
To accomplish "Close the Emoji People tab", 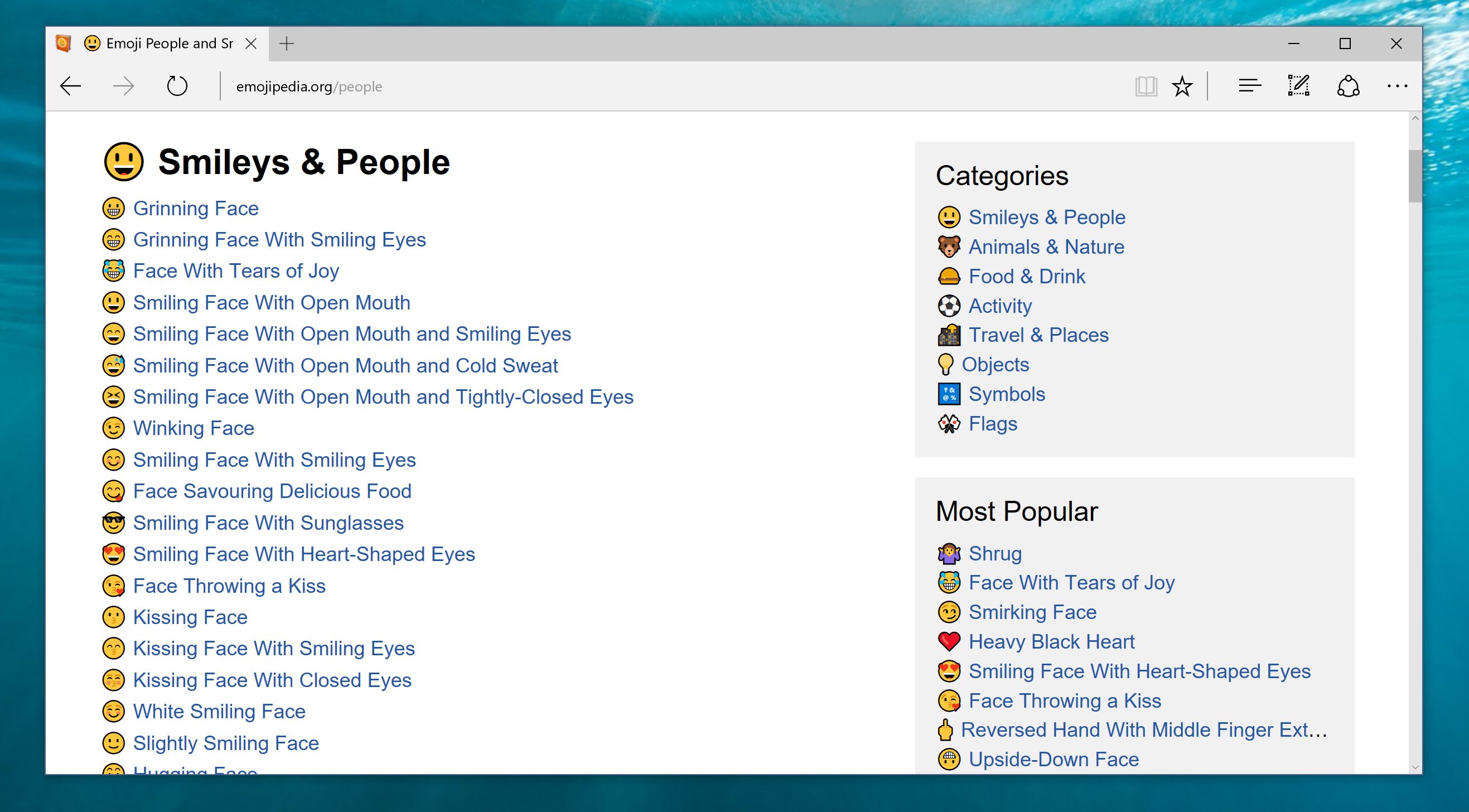I will click(251, 44).
